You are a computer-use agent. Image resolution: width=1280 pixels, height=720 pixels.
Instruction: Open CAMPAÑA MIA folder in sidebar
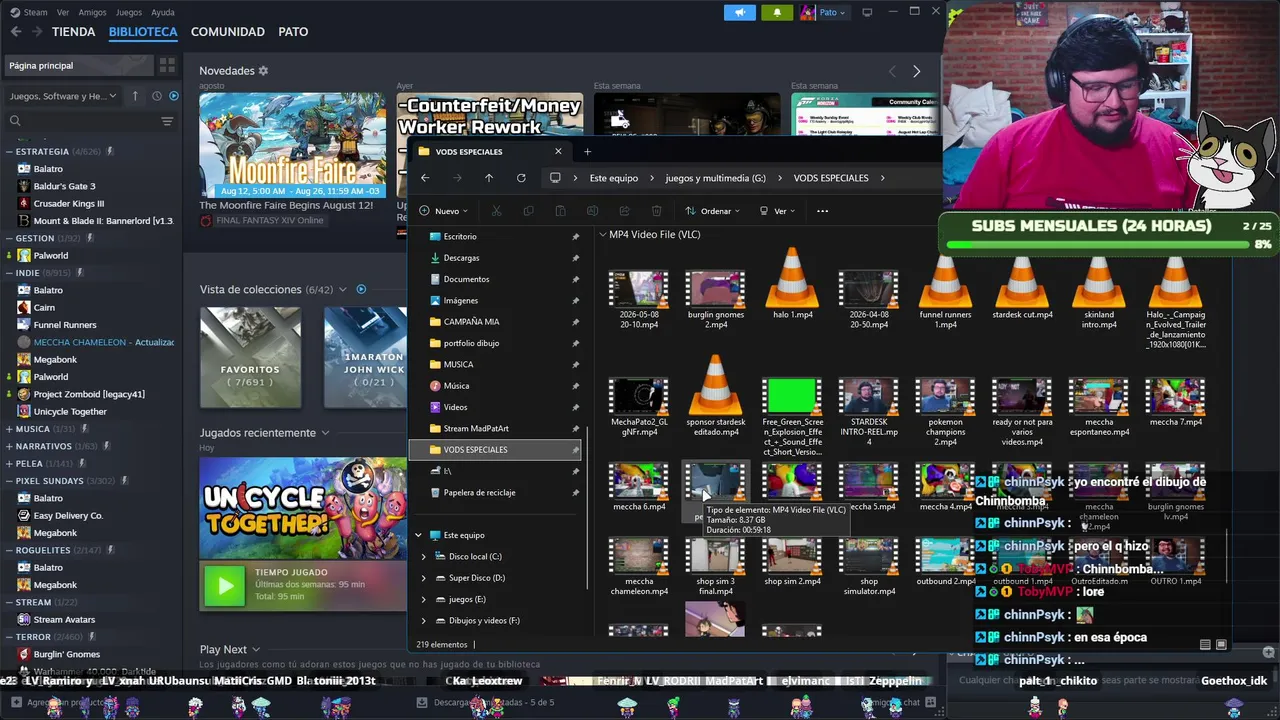point(471,322)
